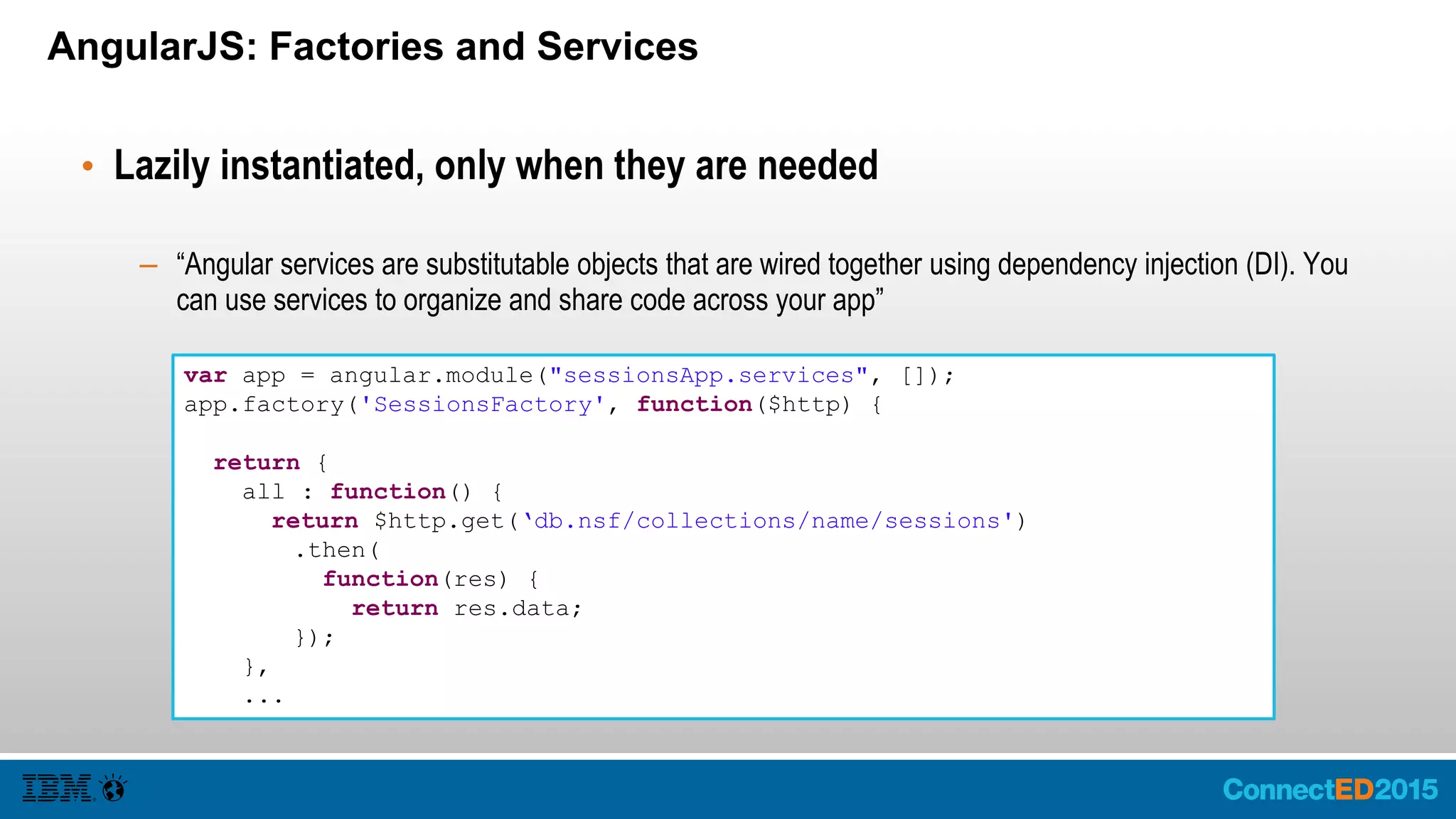Click the orange bullet point marker
This screenshot has width=1456, height=819.
(89, 166)
